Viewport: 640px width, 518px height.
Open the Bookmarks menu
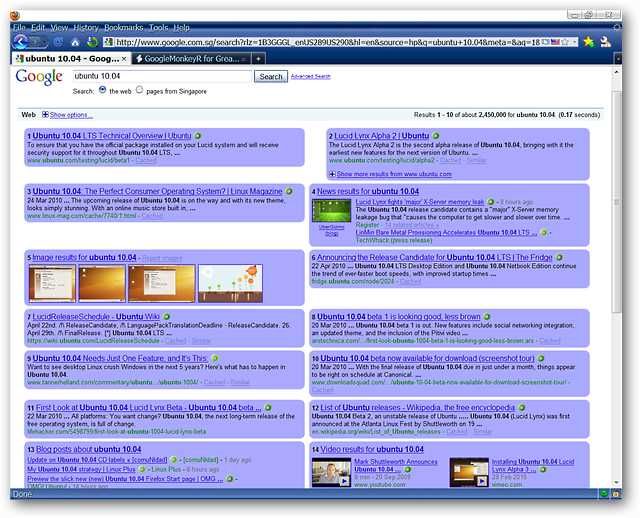123,27
